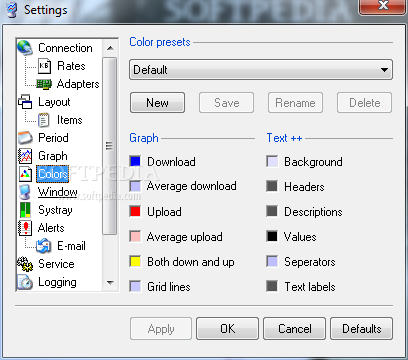This screenshot has height=360, width=408.
Task: Click the Rename preset button
Action: coord(295,103)
